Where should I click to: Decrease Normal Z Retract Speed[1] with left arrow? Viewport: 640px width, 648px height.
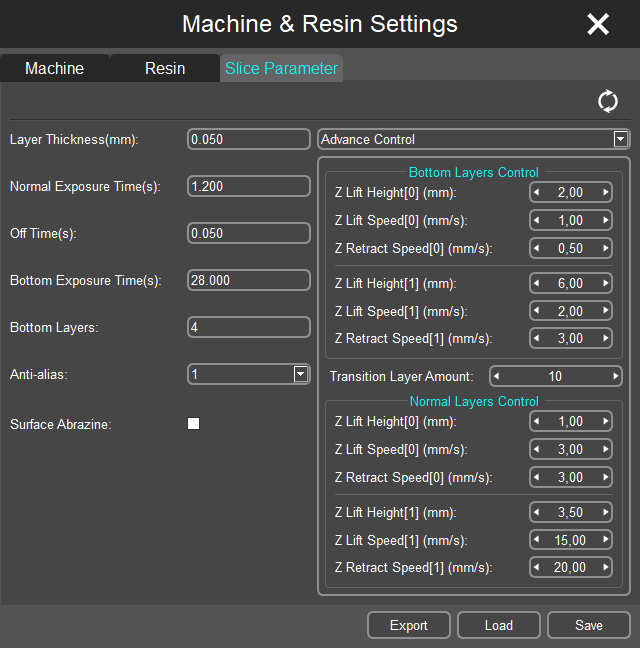(537, 568)
